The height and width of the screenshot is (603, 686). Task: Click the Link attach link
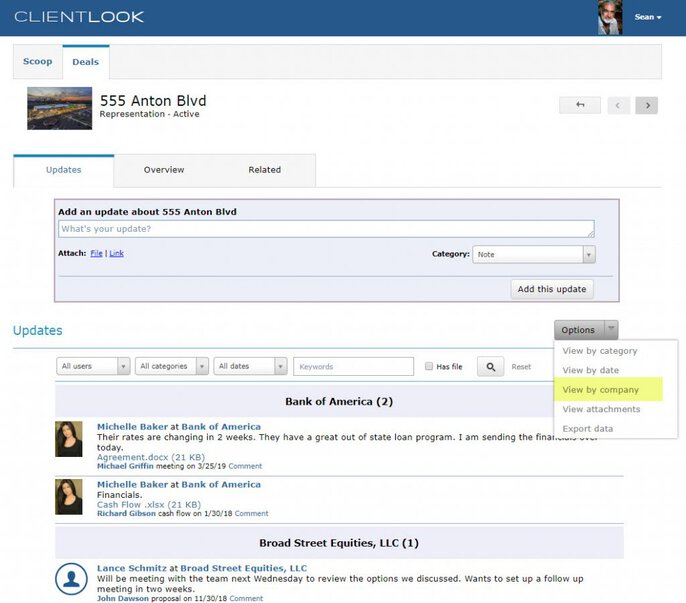[x=116, y=253]
